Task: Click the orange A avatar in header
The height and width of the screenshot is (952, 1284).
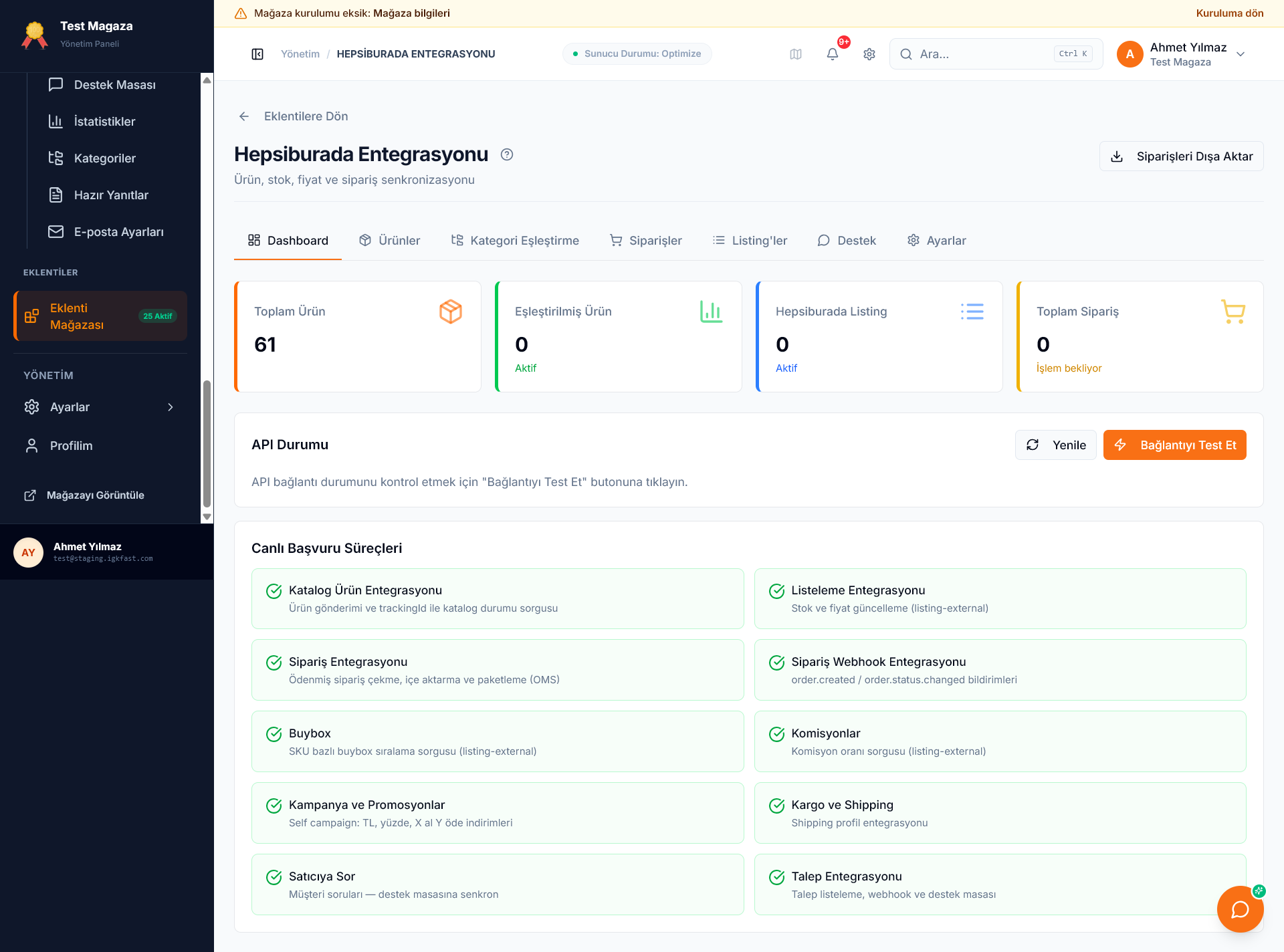Action: (1130, 54)
